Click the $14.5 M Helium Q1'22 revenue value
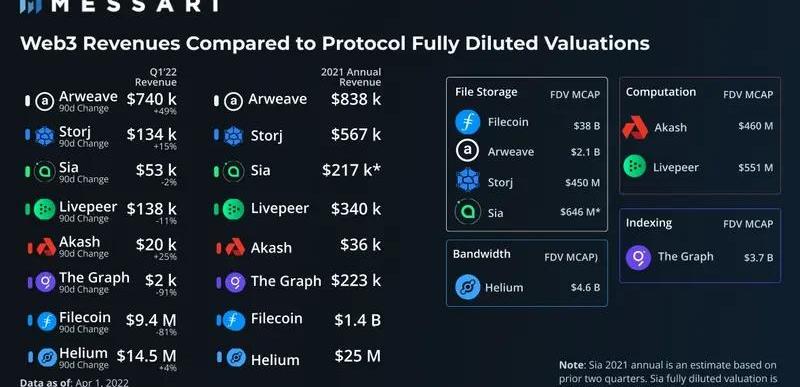Screen dimensions: 800x387 [146, 355]
